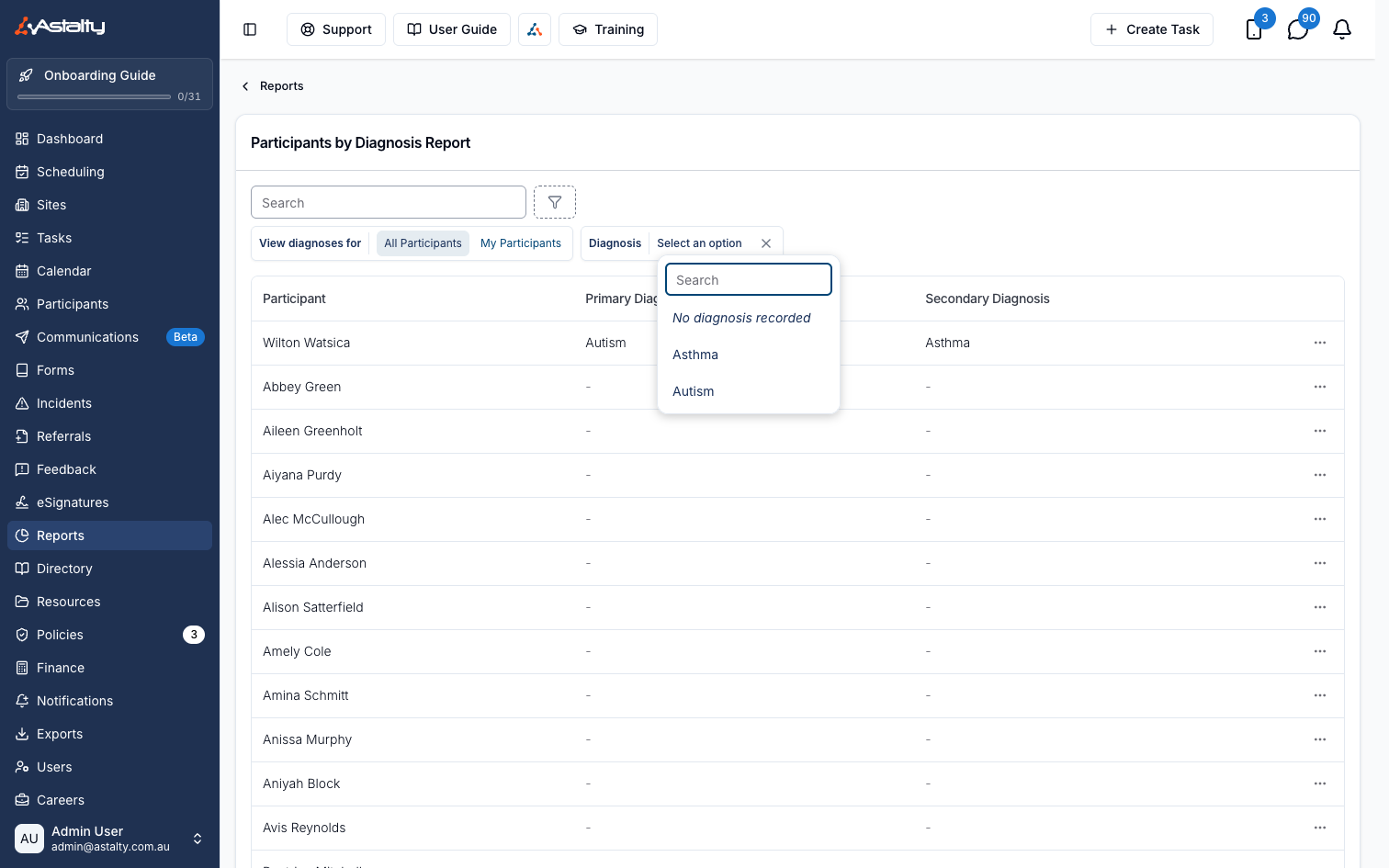Click Secondary Diagnosis column header
1389x868 pixels.
click(988, 299)
